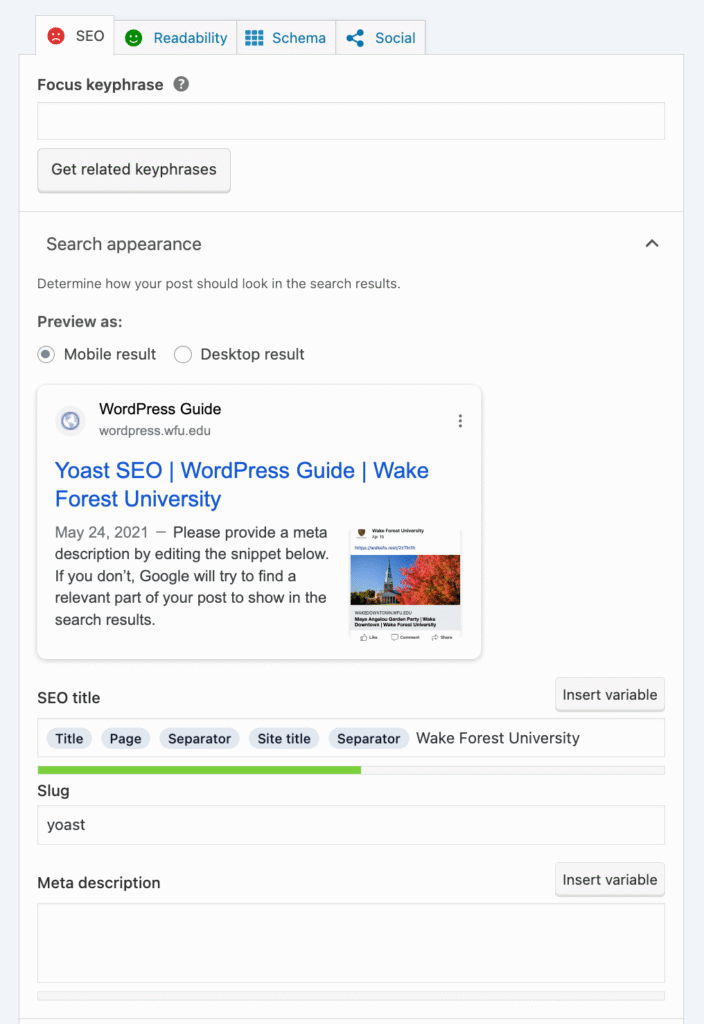This screenshot has width=704, height=1024.
Task: Open the Focus keyphrase help tooltip
Action: click(x=180, y=85)
